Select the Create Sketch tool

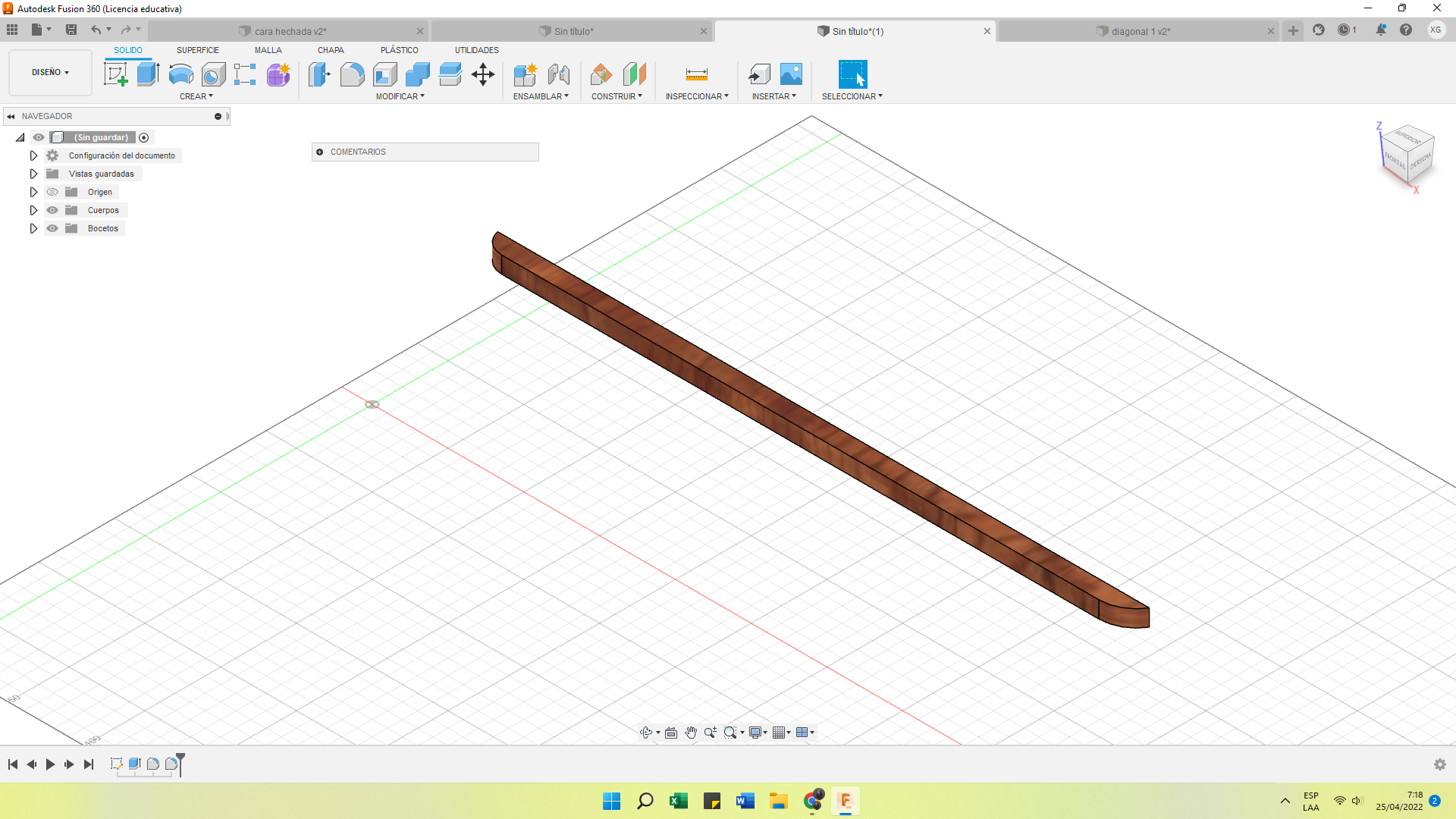point(115,74)
